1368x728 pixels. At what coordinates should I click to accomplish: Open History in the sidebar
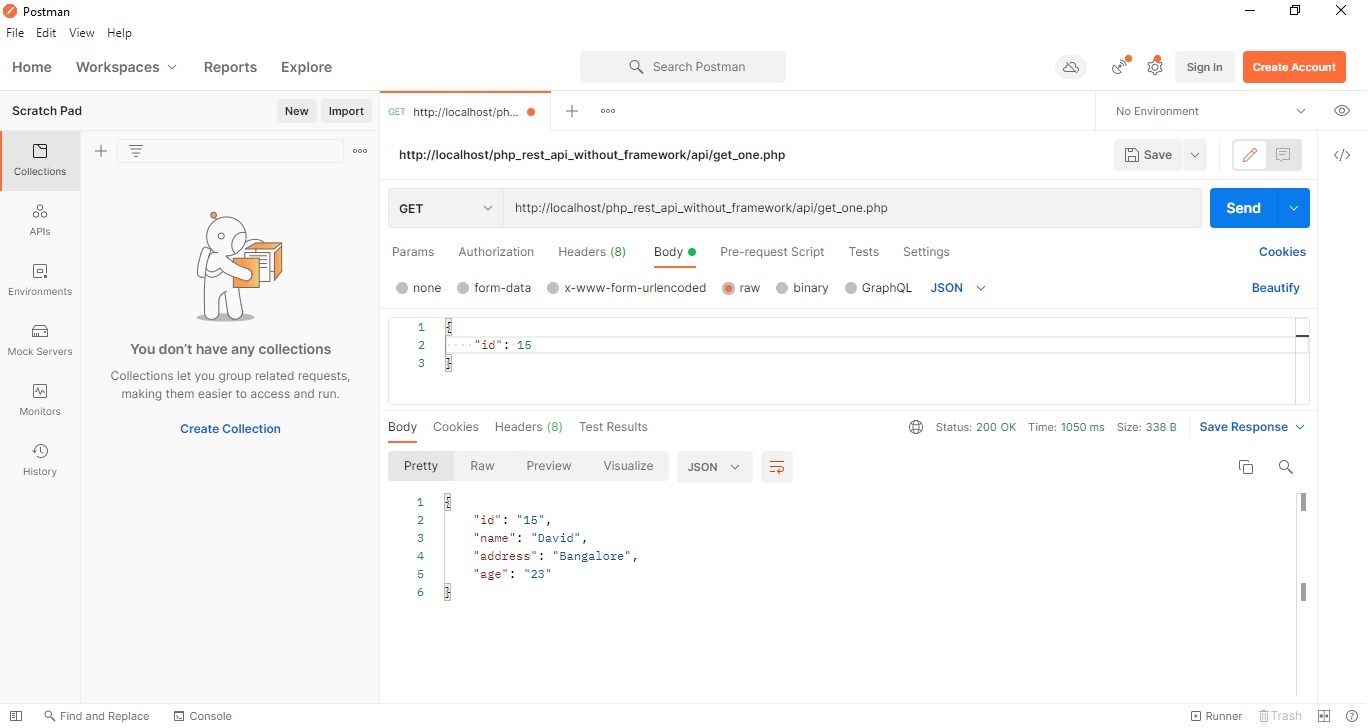(40, 459)
